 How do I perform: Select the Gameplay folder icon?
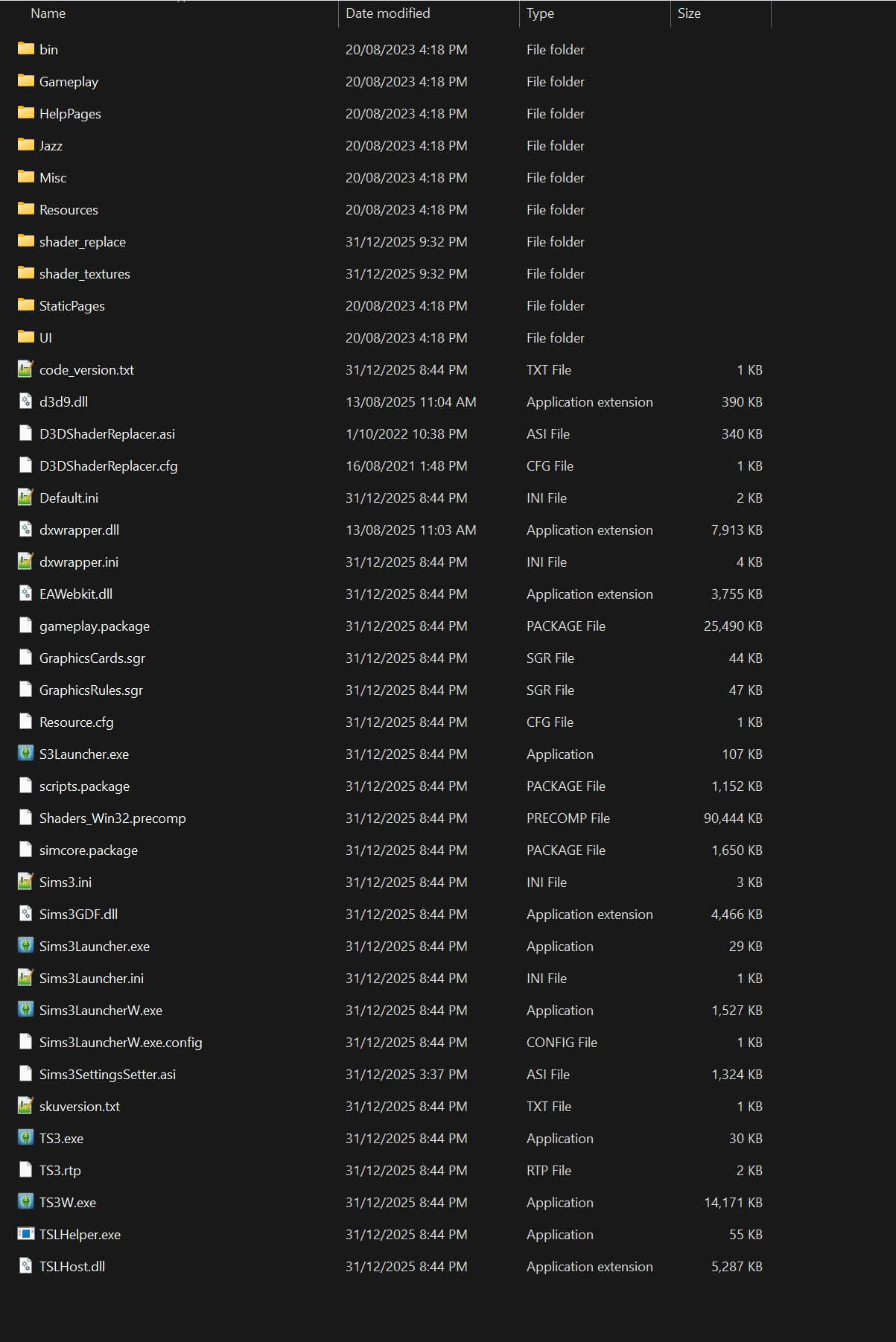(x=26, y=81)
